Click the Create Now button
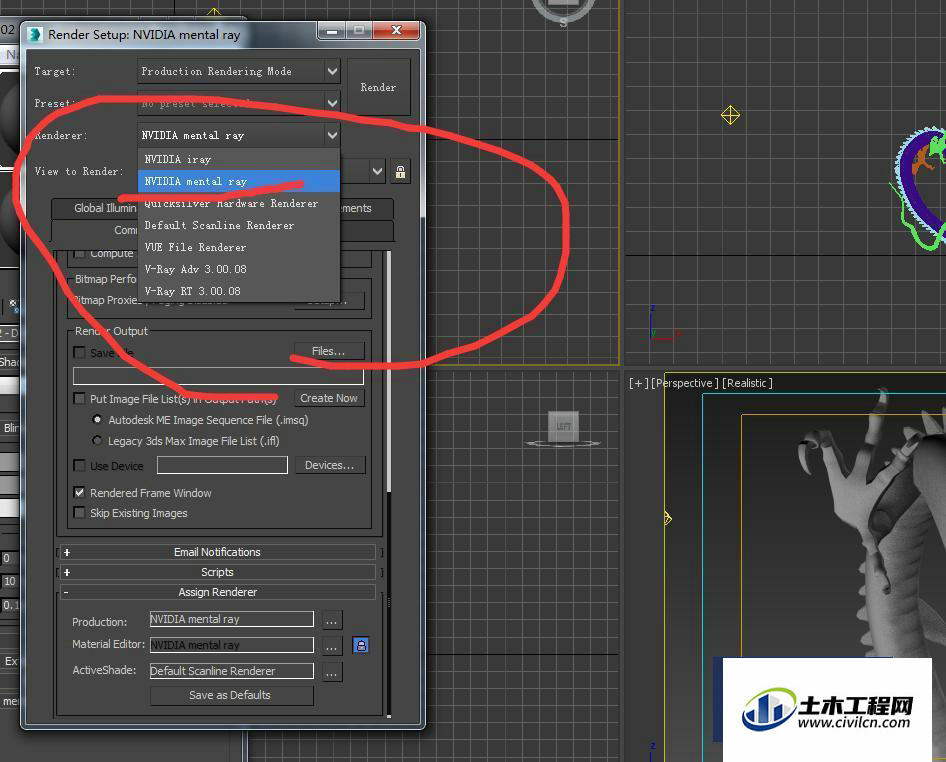The width and height of the screenshot is (946, 762). click(329, 398)
